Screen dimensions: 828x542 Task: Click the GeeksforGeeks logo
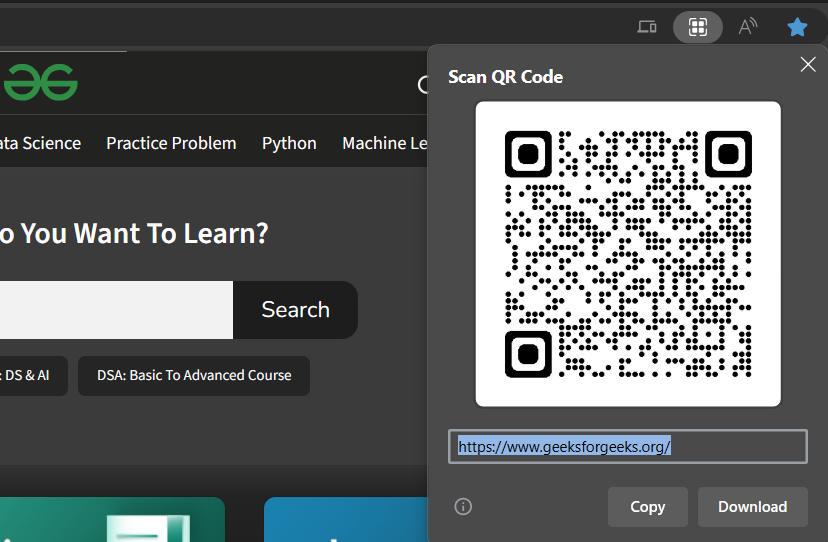(41, 82)
